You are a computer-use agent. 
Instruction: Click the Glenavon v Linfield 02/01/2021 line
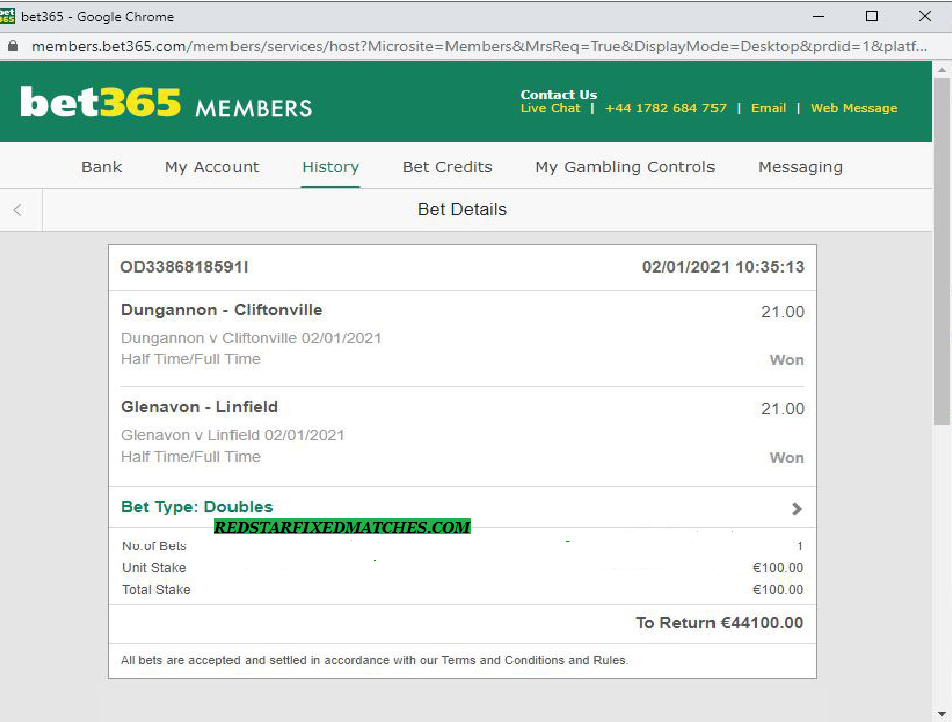click(x=233, y=435)
